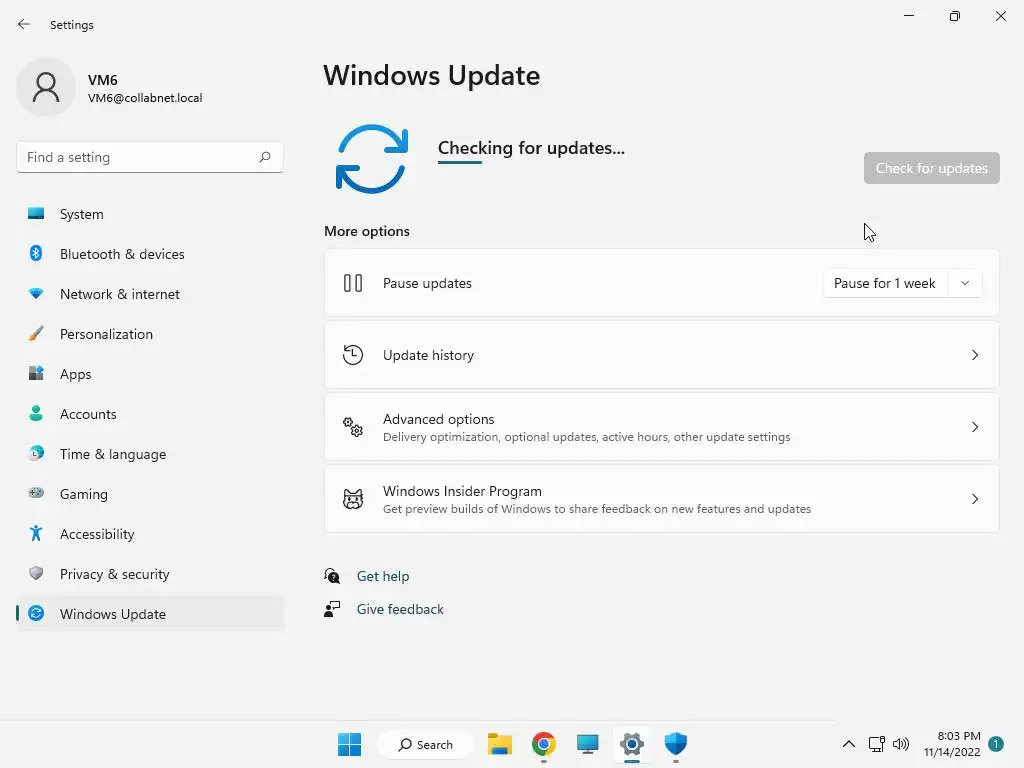The height and width of the screenshot is (768, 1024).
Task: Open File Explorer from taskbar
Action: (x=500, y=744)
